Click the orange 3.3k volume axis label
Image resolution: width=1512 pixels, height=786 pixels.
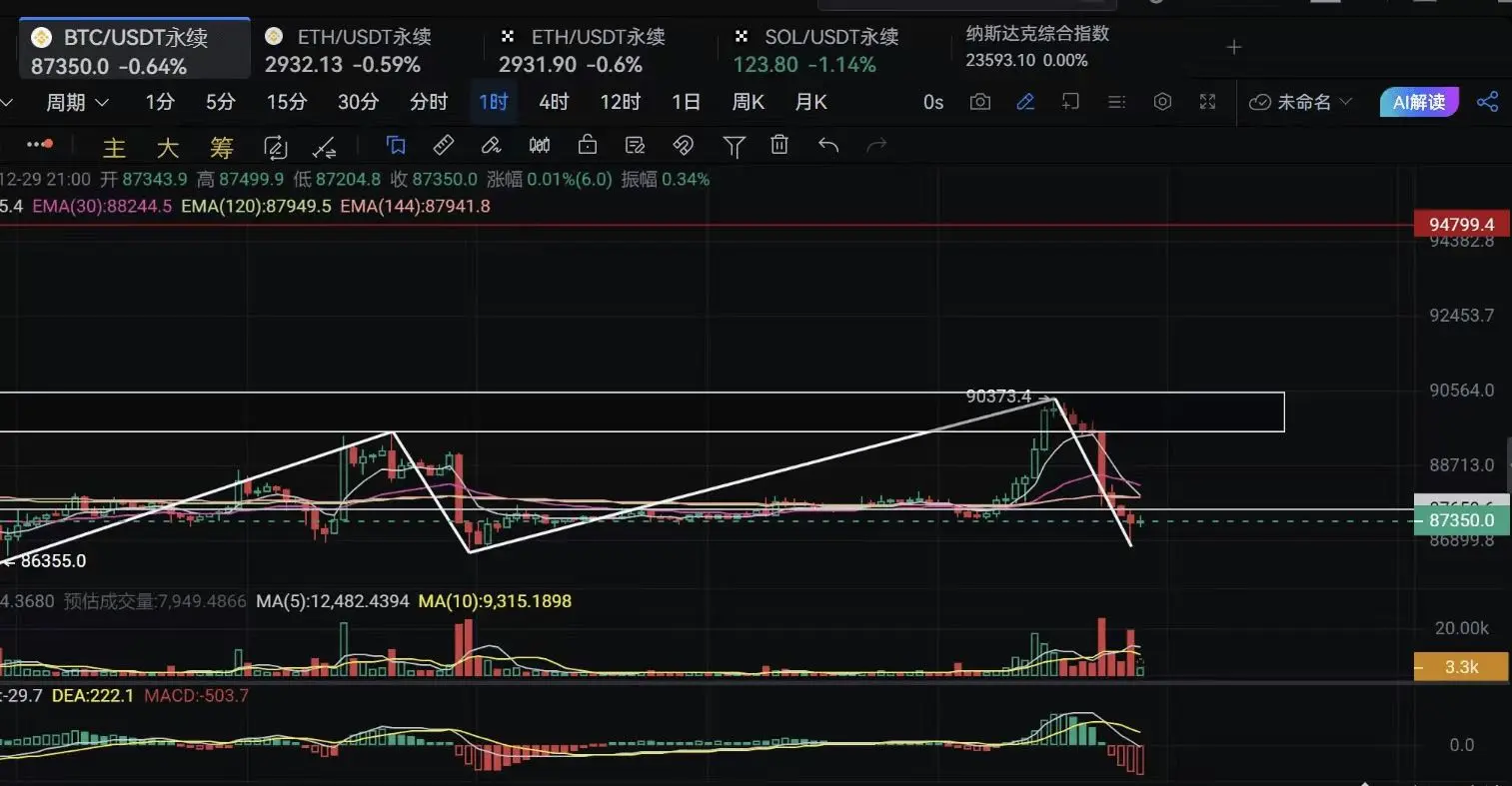tap(1461, 666)
